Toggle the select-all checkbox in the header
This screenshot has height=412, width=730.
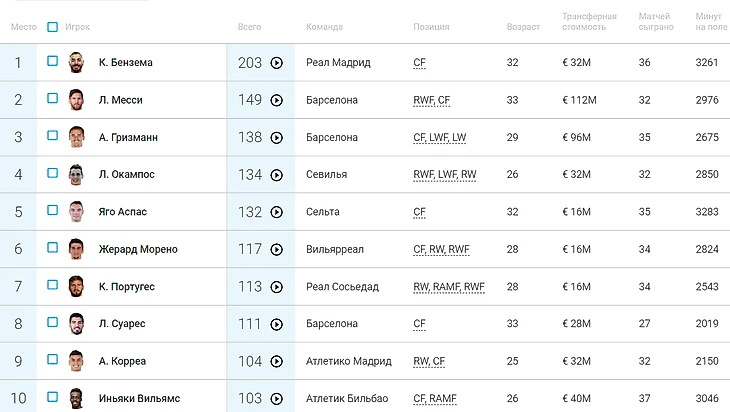pyautogui.click(x=52, y=27)
